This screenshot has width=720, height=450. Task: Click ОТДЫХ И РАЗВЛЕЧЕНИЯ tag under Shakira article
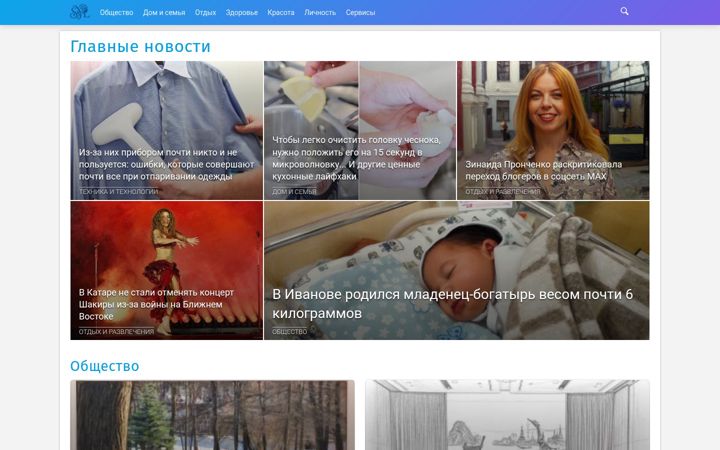point(116,332)
